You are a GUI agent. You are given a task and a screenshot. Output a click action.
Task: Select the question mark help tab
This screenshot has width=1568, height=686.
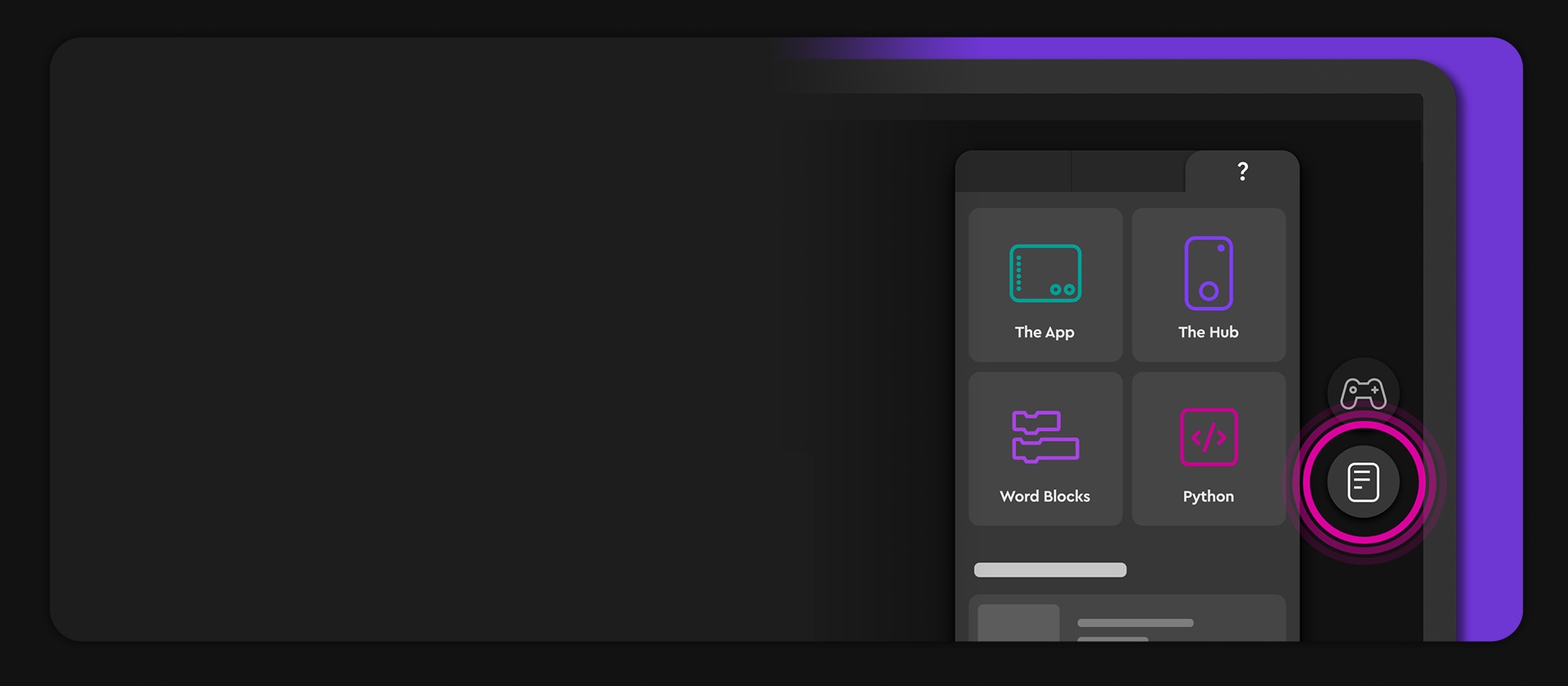pyautogui.click(x=1242, y=171)
